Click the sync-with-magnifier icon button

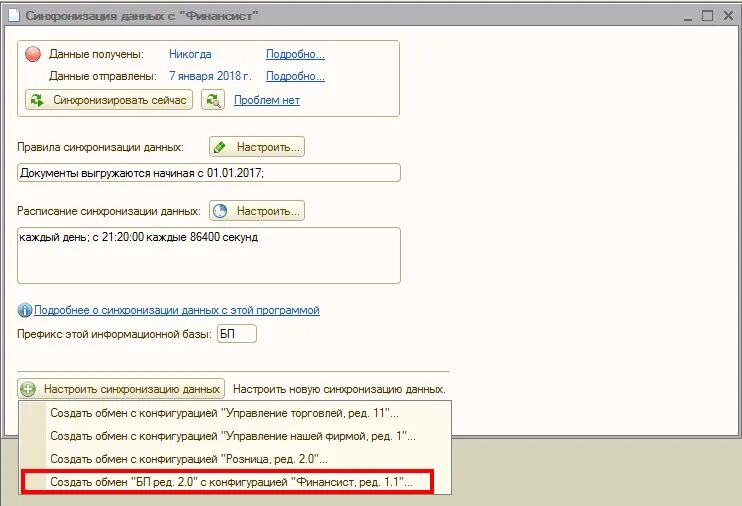click(x=212, y=100)
